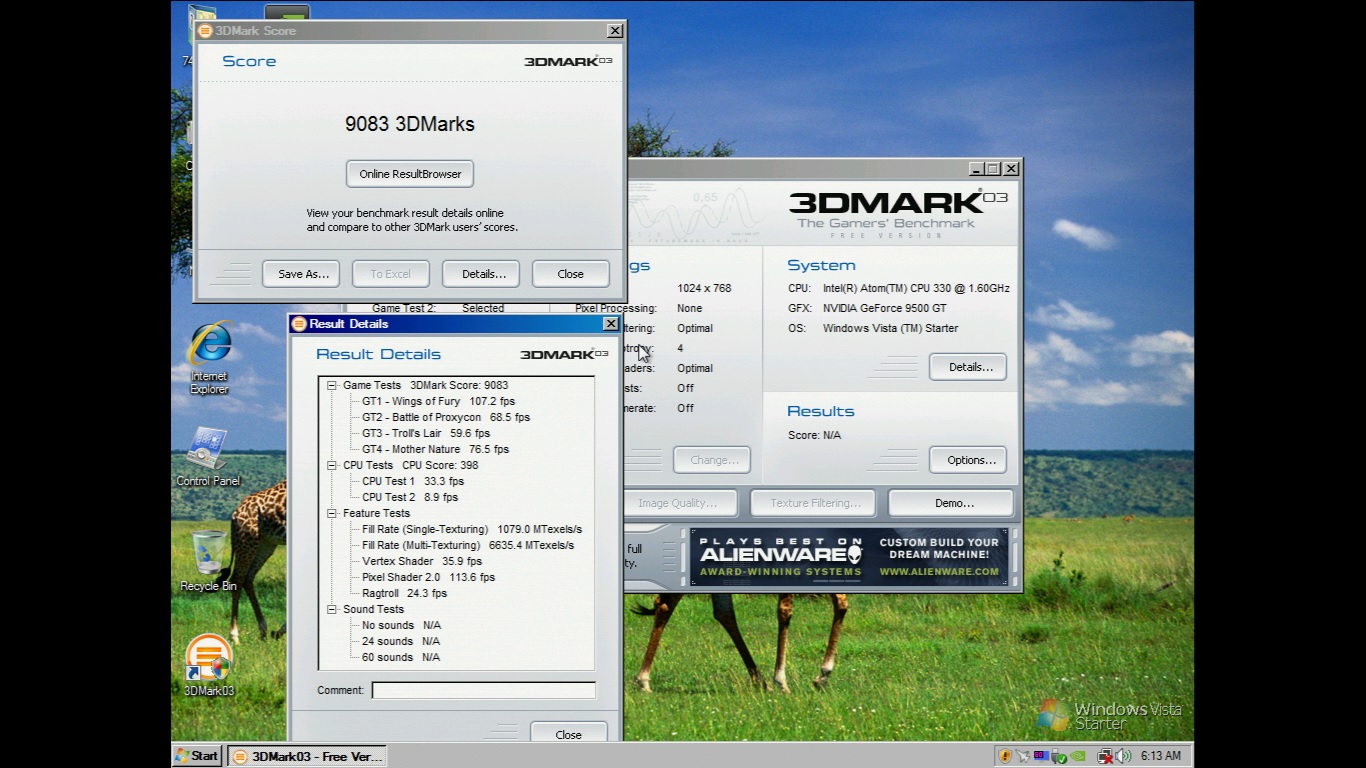The height and width of the screenshot is (768, 1366).
Task: Select the No sounds N/A row
Action: pyautogui.click(x=401, y=625)
